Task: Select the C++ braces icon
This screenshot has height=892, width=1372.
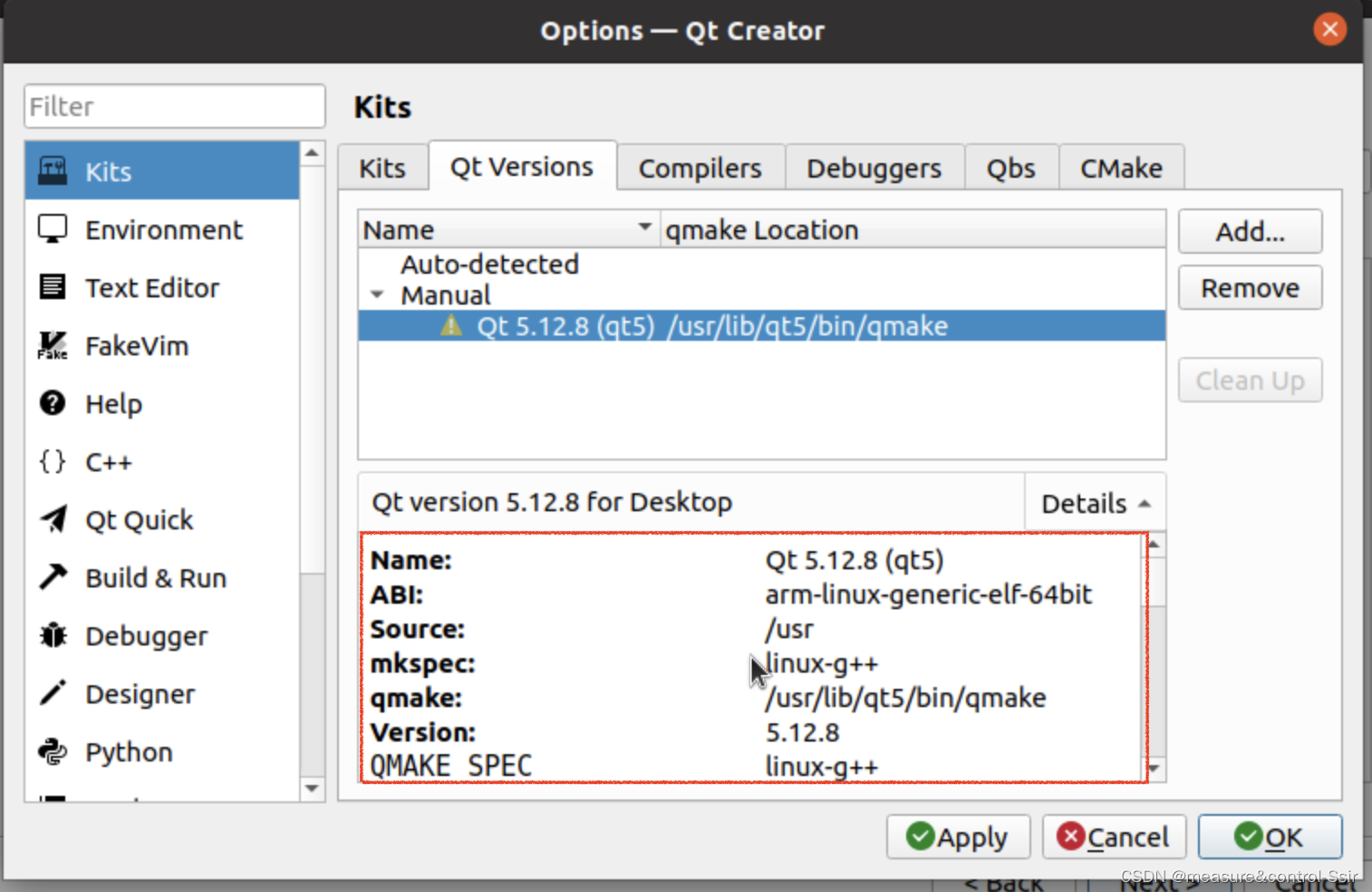Action: click(52, 461)
